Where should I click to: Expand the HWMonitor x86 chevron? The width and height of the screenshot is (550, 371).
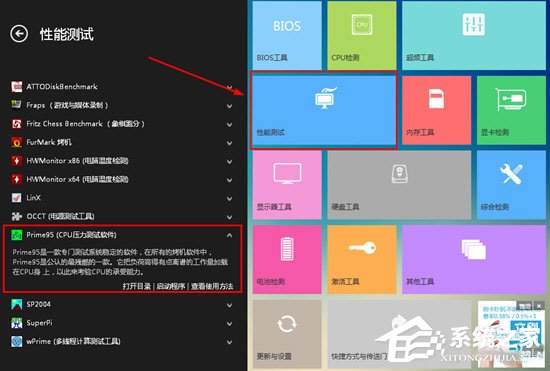(229, 161)
